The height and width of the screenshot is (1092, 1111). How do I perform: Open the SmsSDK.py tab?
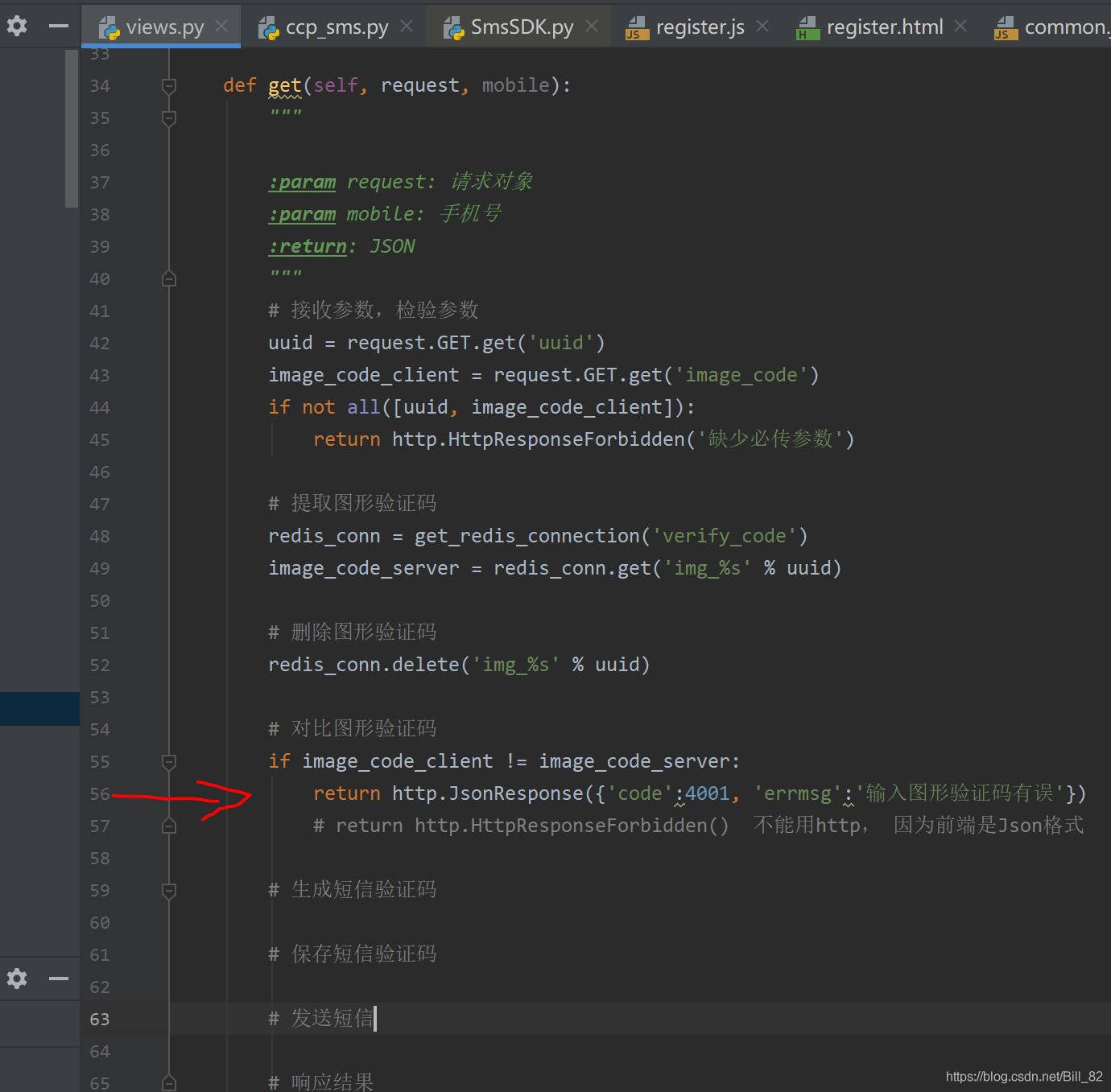[521, 27]
